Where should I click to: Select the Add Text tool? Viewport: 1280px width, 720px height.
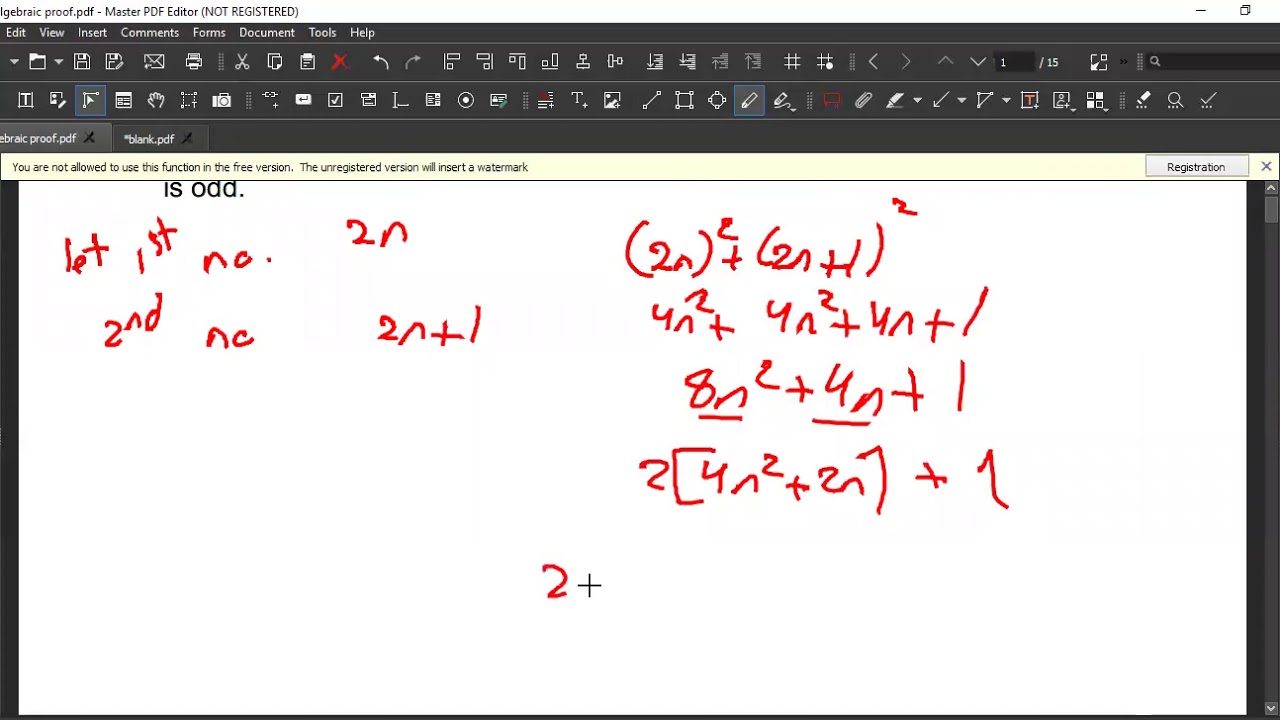tap(578, 100)
